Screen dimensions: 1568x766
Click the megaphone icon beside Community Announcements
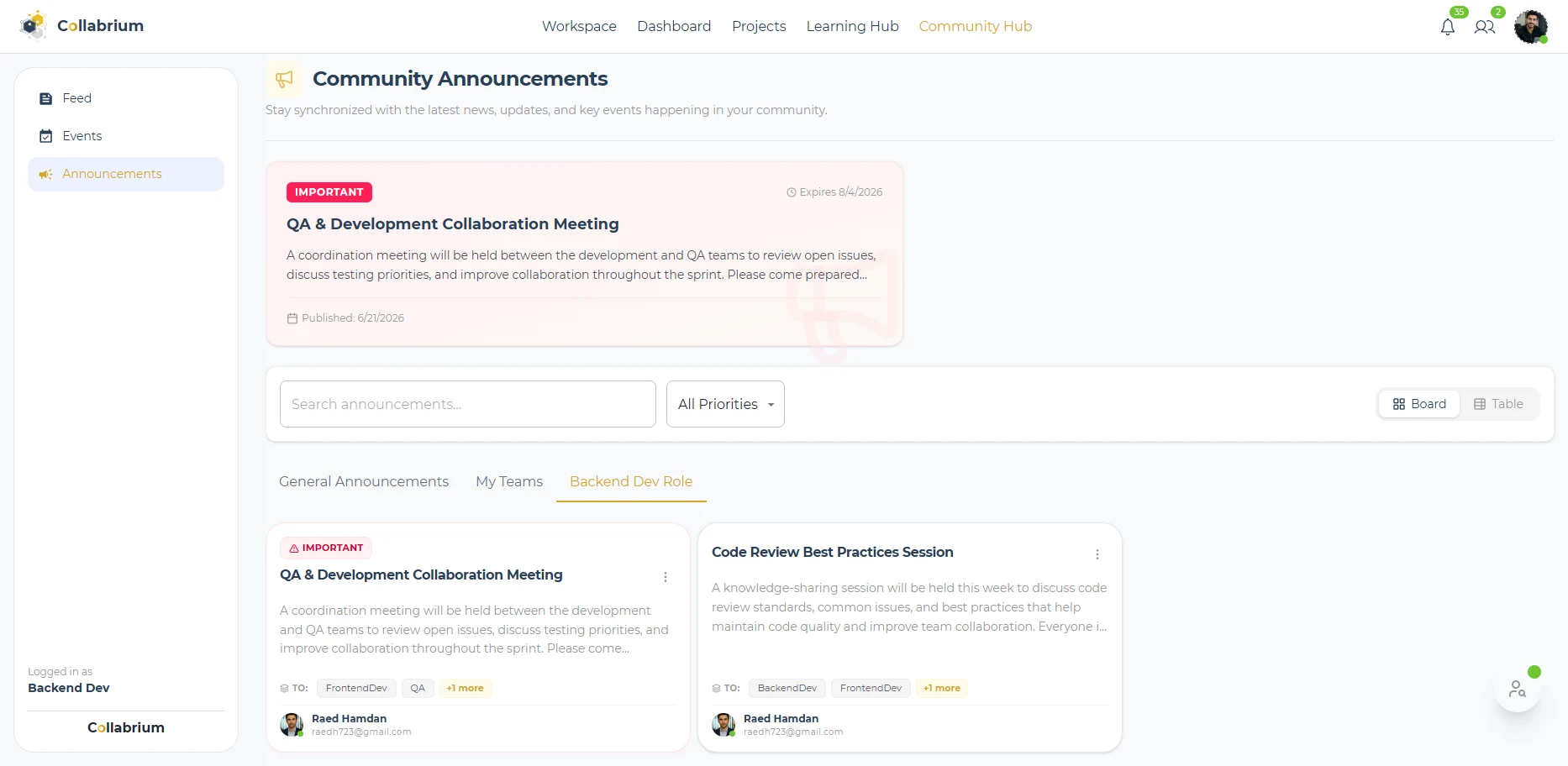click(284, 79)
